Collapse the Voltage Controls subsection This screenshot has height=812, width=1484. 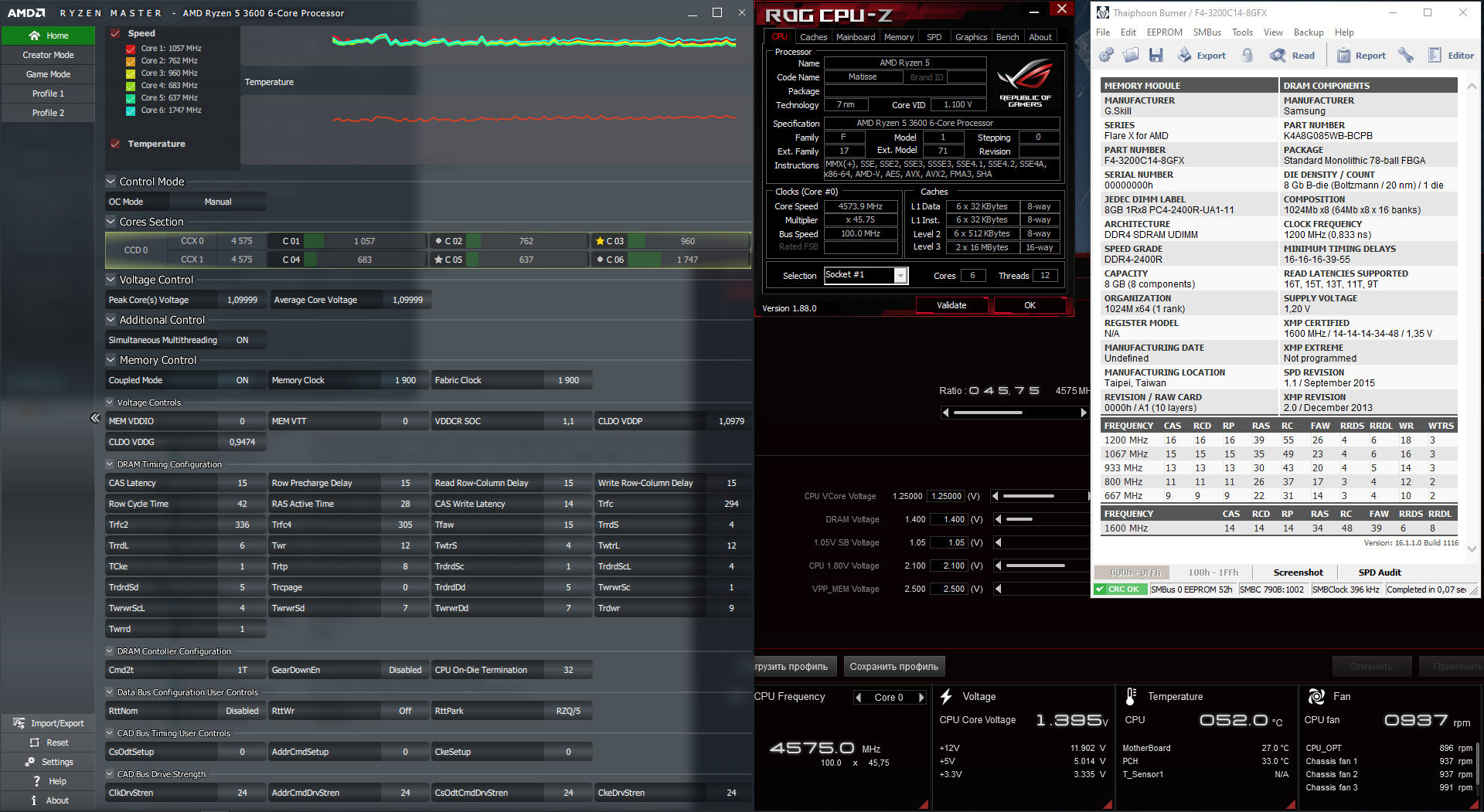click(x=110, y=403)
